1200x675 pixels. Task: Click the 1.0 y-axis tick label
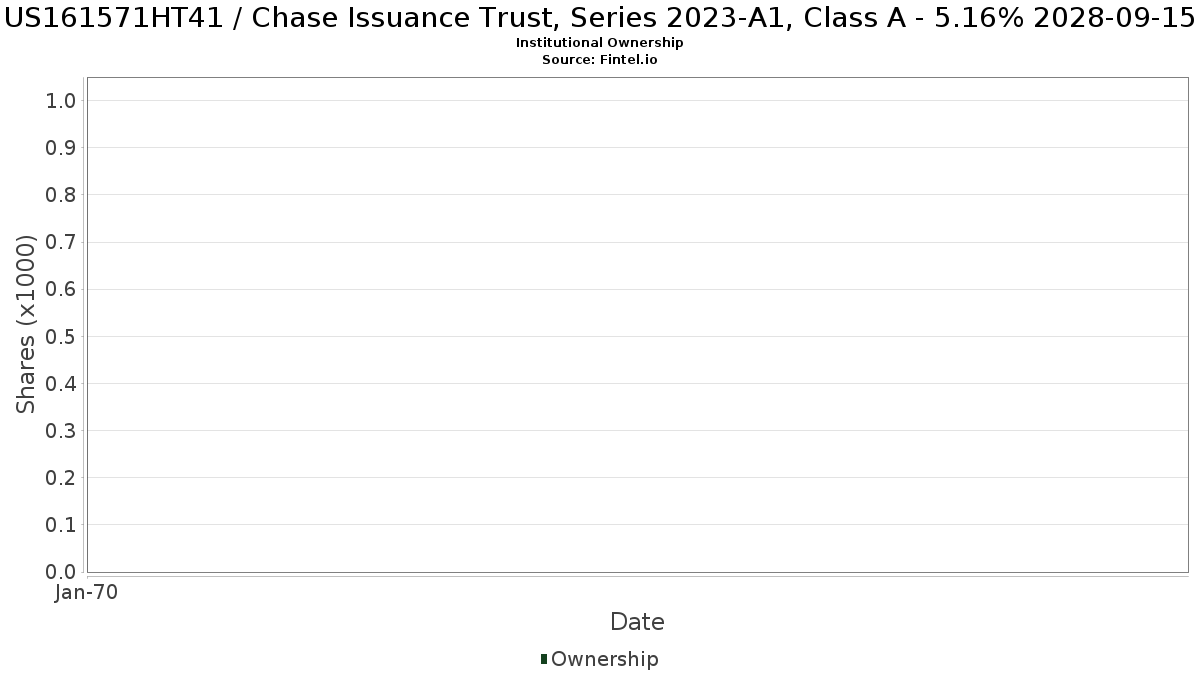point(61,101)
